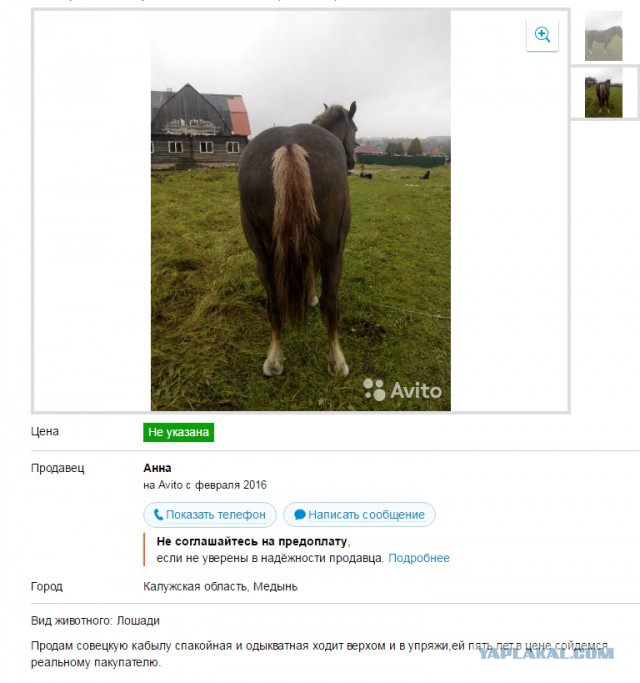
Task: Click the listing description paragraph
Action: point(319,654)
